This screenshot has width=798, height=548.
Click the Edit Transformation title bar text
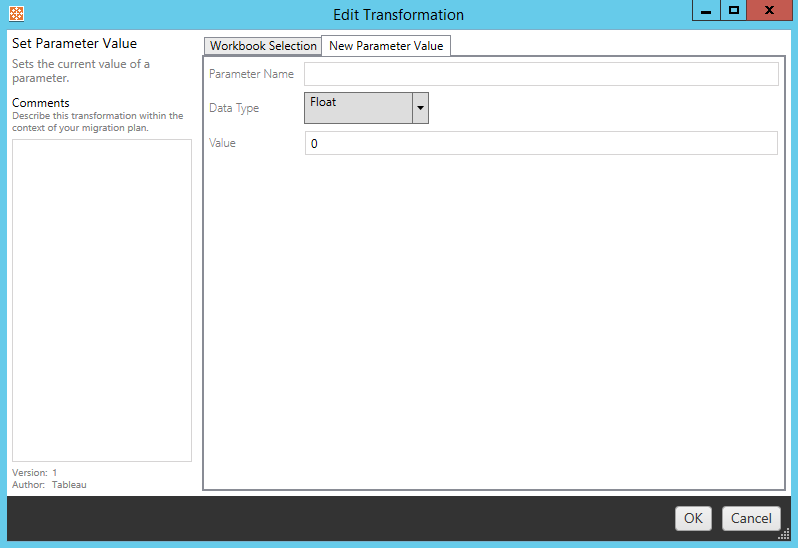point(399,15)
